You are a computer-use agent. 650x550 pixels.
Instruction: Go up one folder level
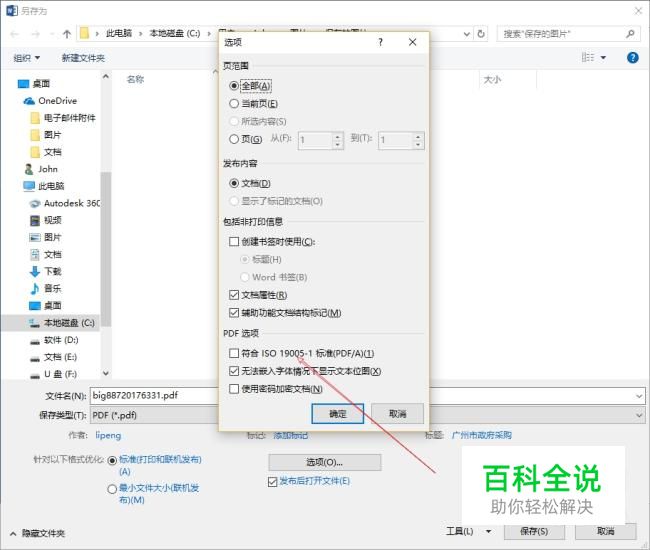pos(67,34)
